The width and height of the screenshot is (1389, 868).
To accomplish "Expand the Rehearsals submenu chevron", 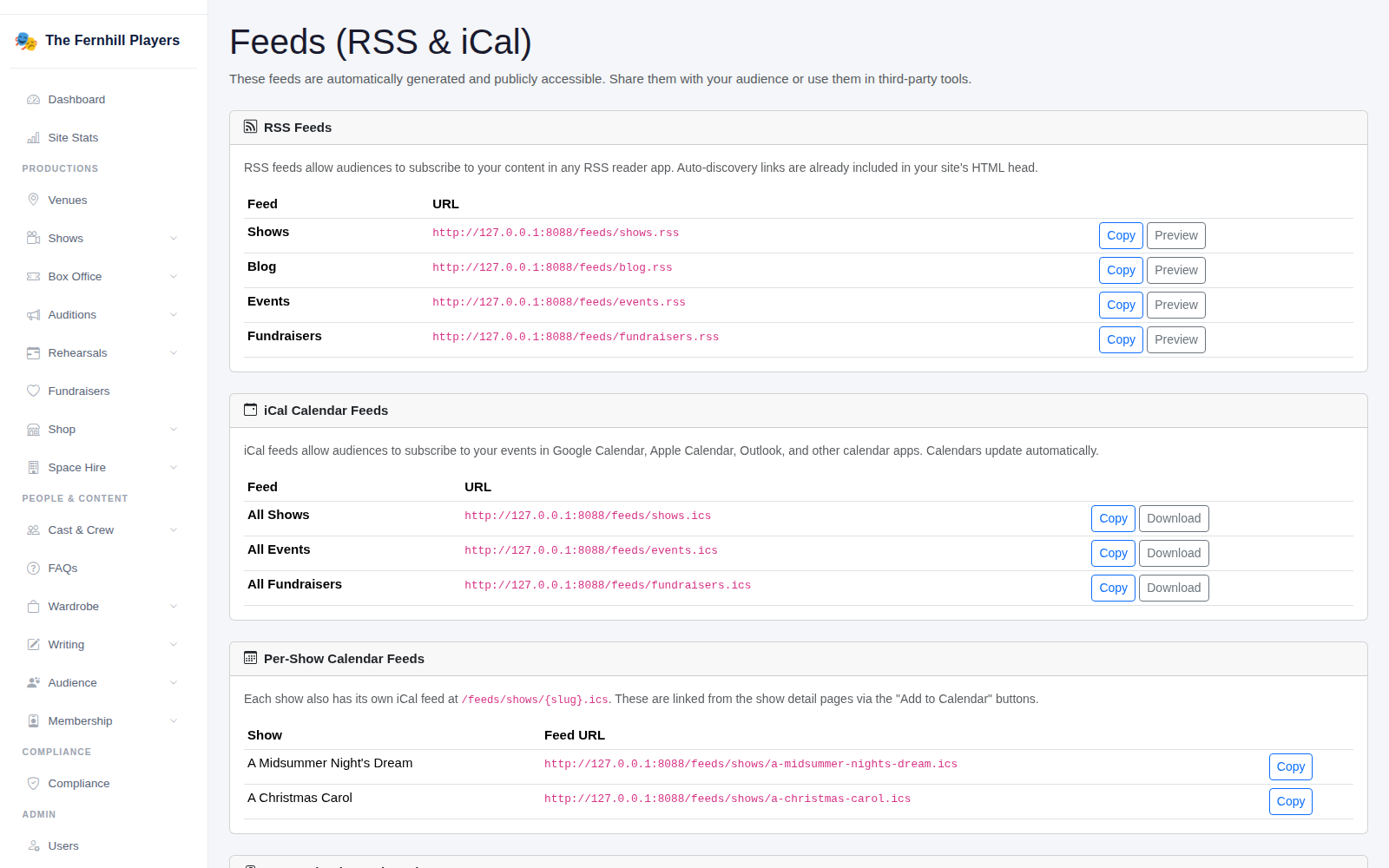I will (x=174, y=352).
